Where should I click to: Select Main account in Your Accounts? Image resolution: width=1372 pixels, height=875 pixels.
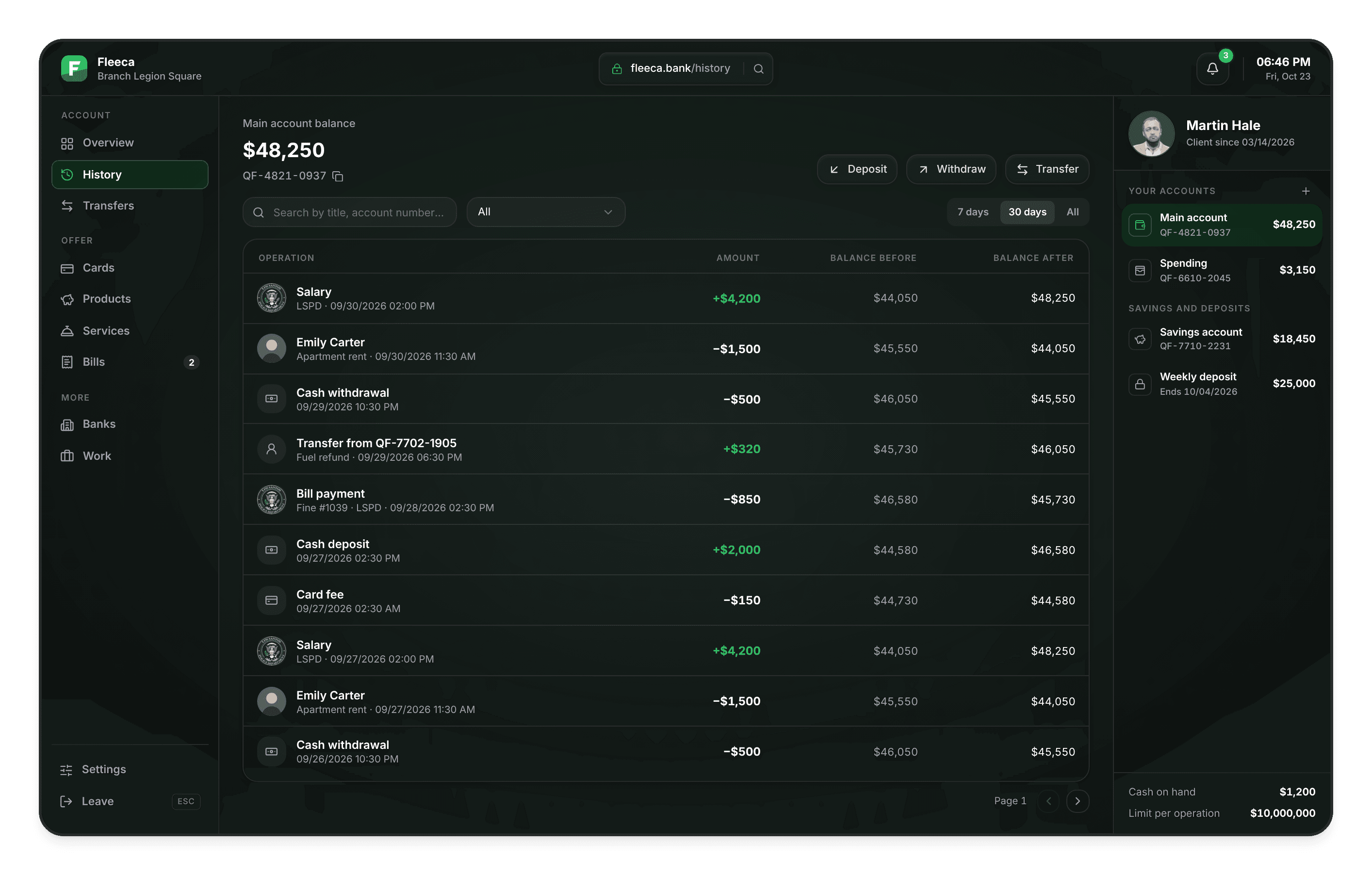(1222, 225)
